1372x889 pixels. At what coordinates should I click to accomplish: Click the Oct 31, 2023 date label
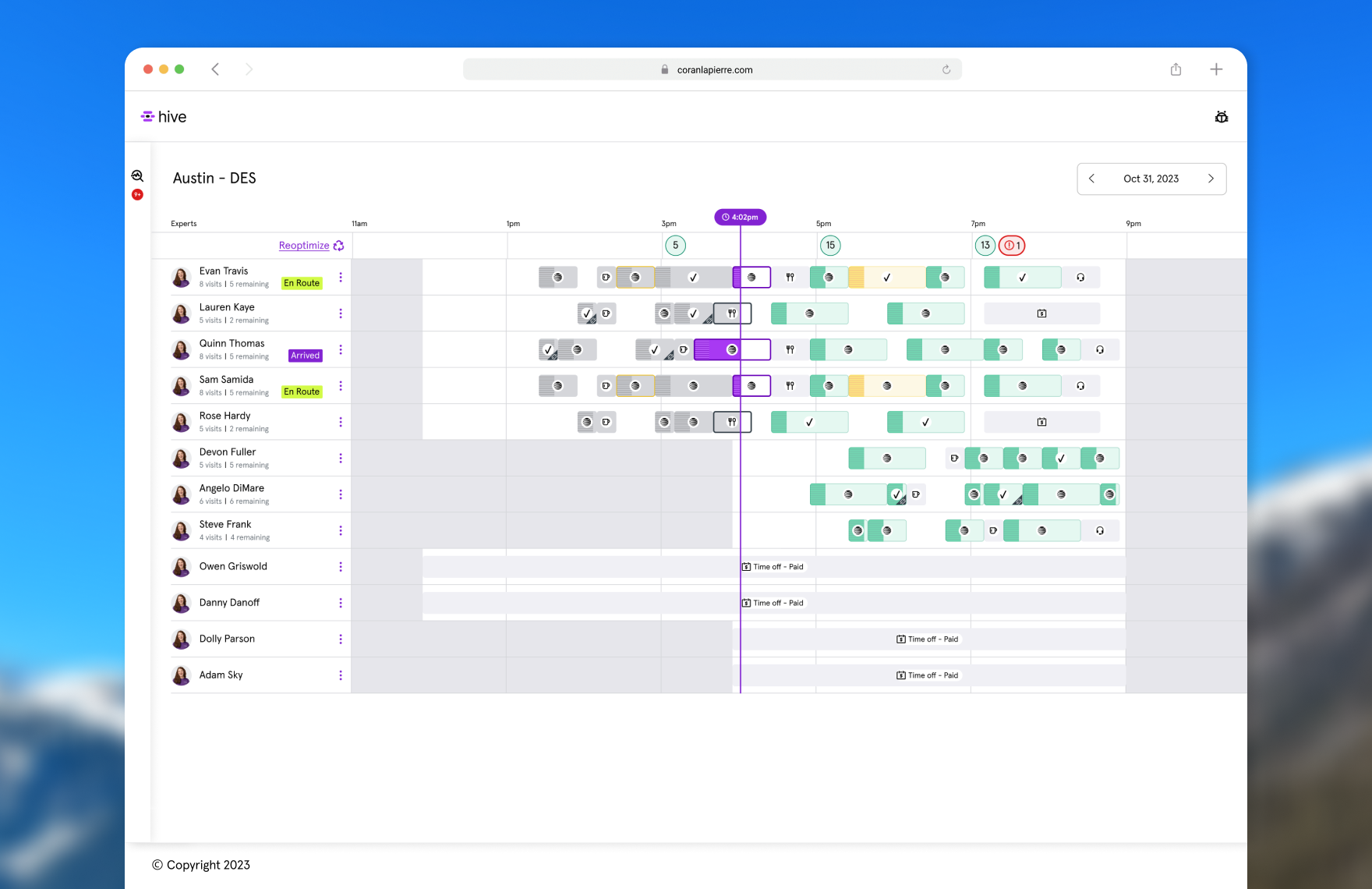pyautogui.click(x=1151, y=179)
